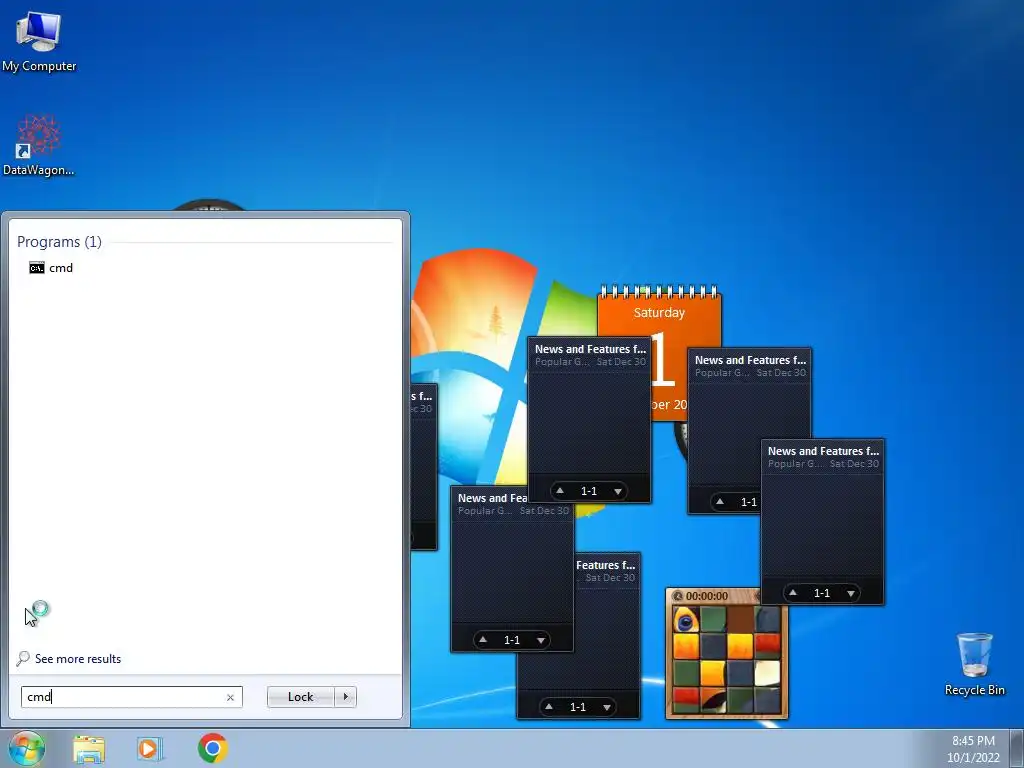1024x768 pixels.
Task: Click the puzzle gadget 00:00:00 timer
Action: (706, 596)
